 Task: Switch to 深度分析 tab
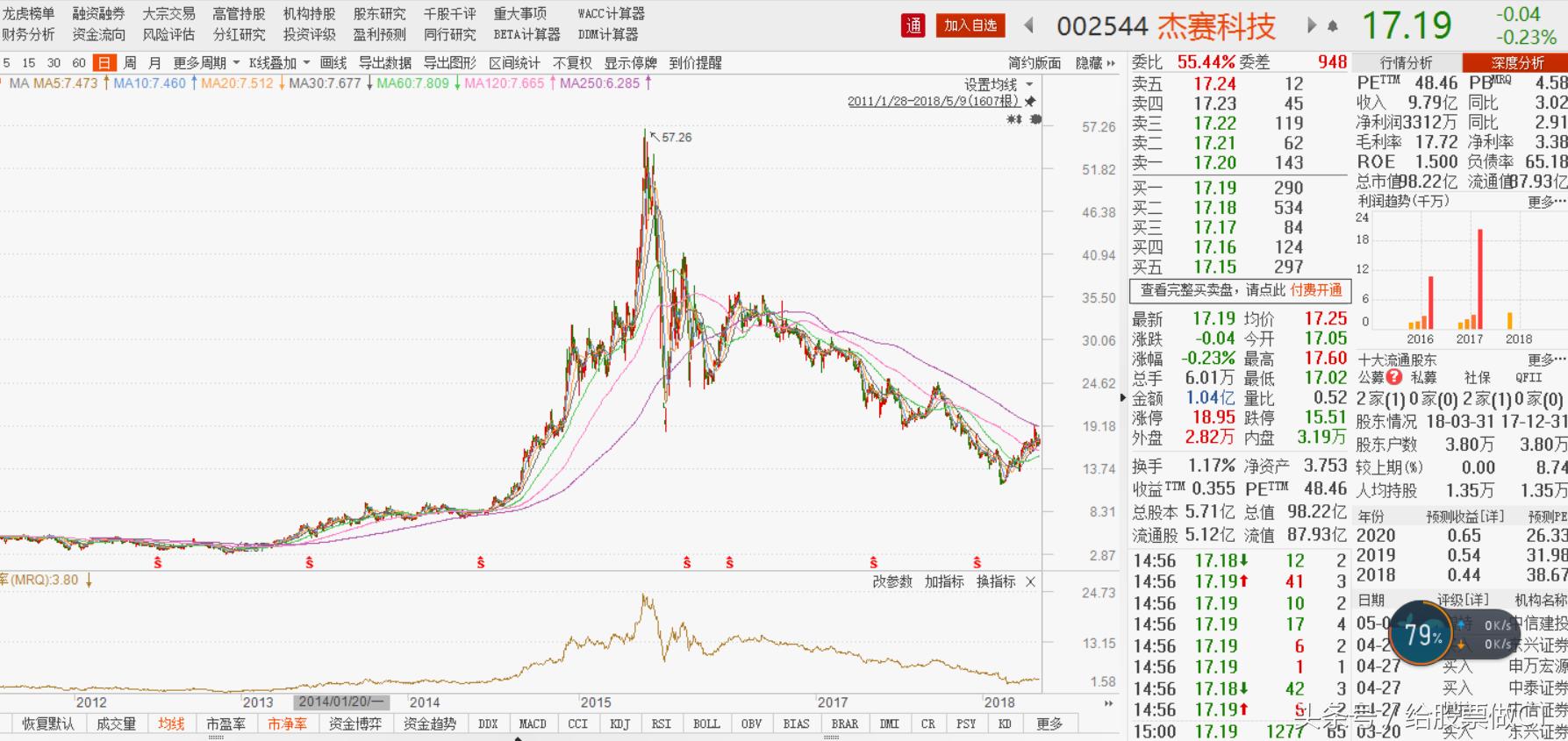(1515, 63)
